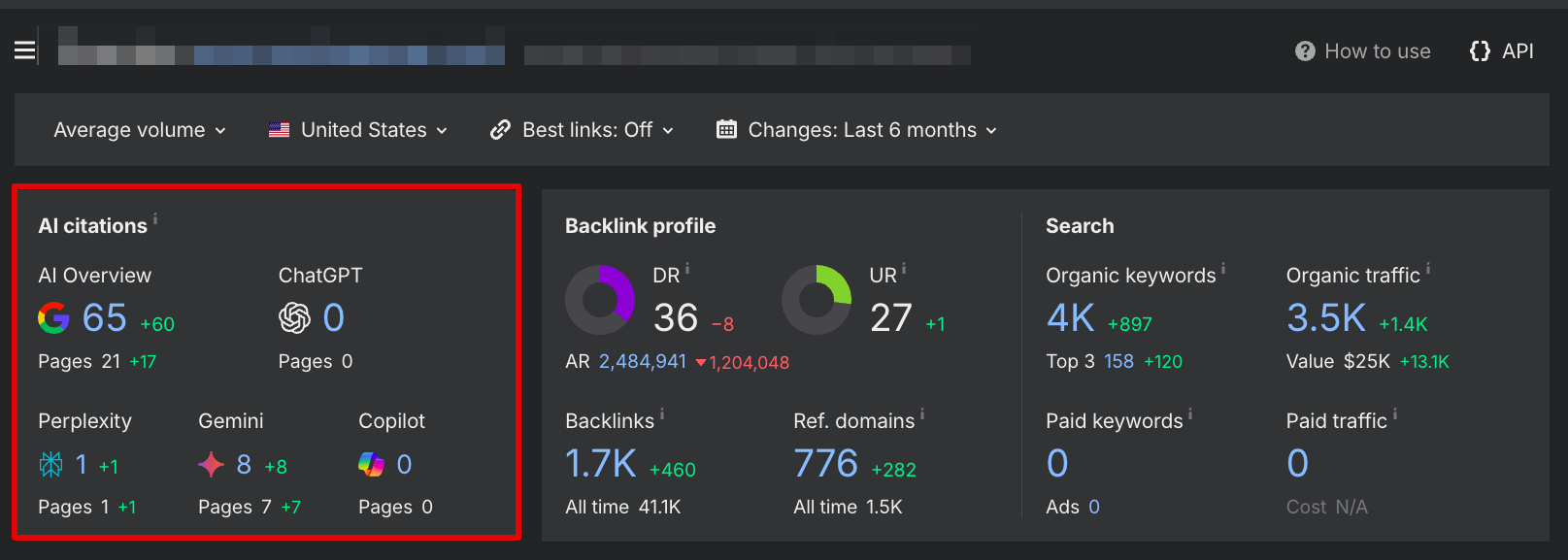Open Ref. domains count 776
Viewport: 1568px width, 560px height.
[826, 464]
